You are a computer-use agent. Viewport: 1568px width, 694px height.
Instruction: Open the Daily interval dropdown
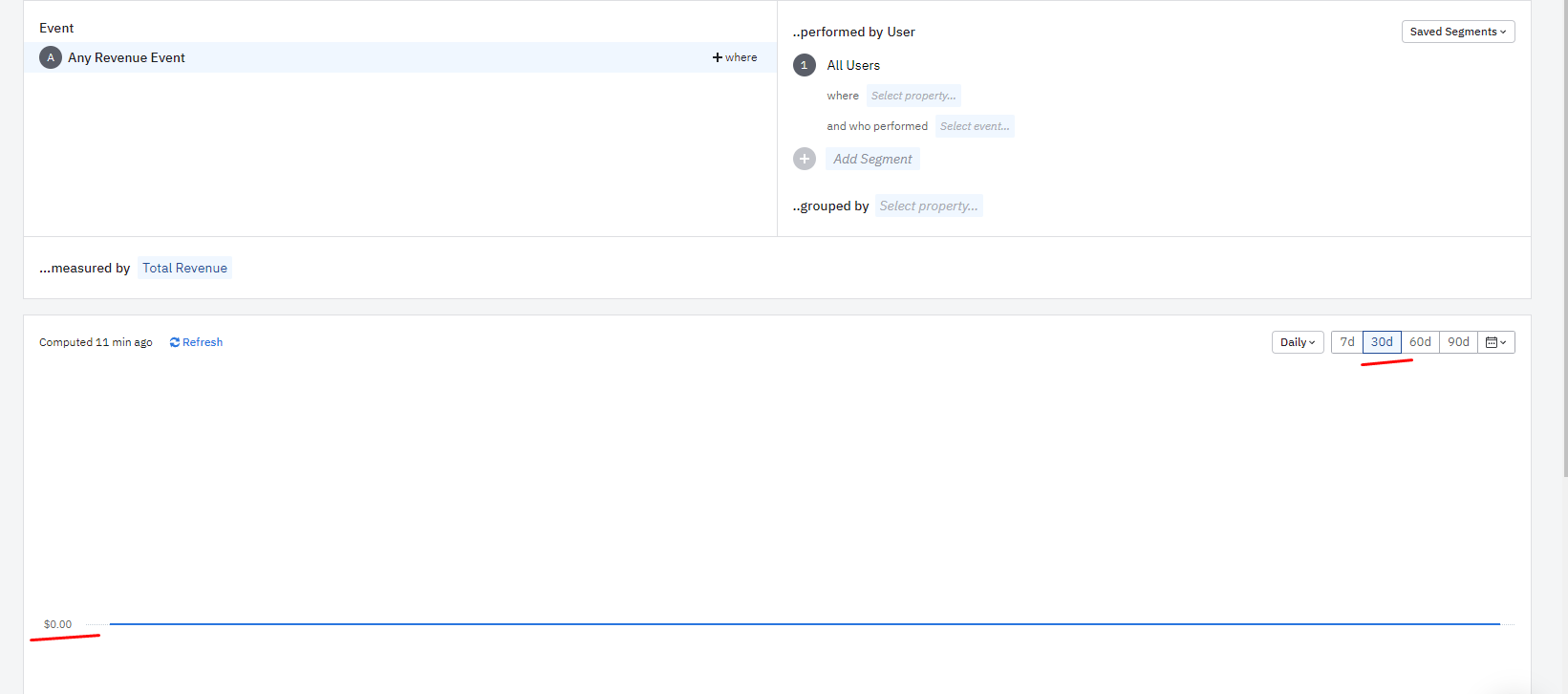1298,342
